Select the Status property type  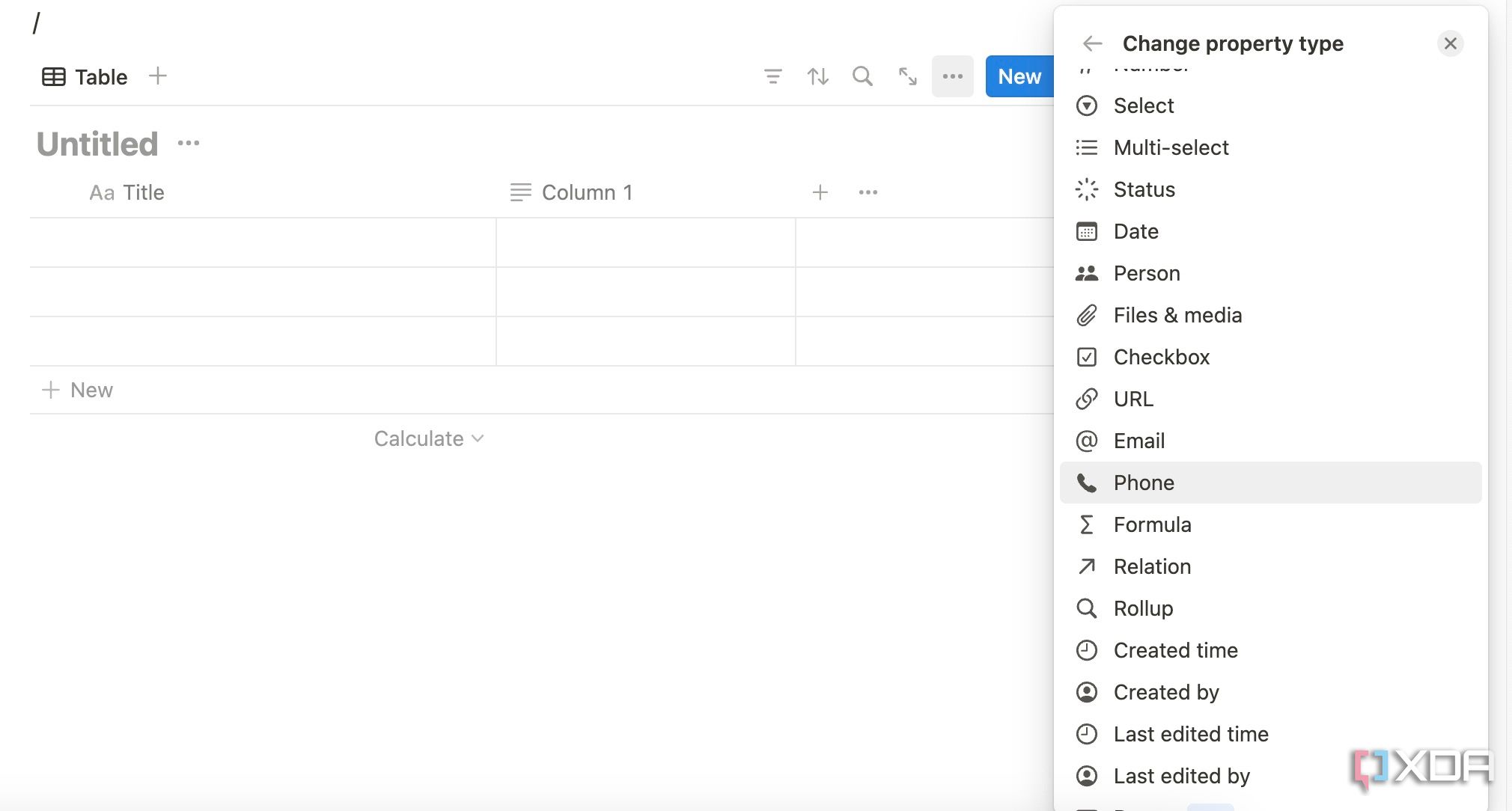(1144, 189)
